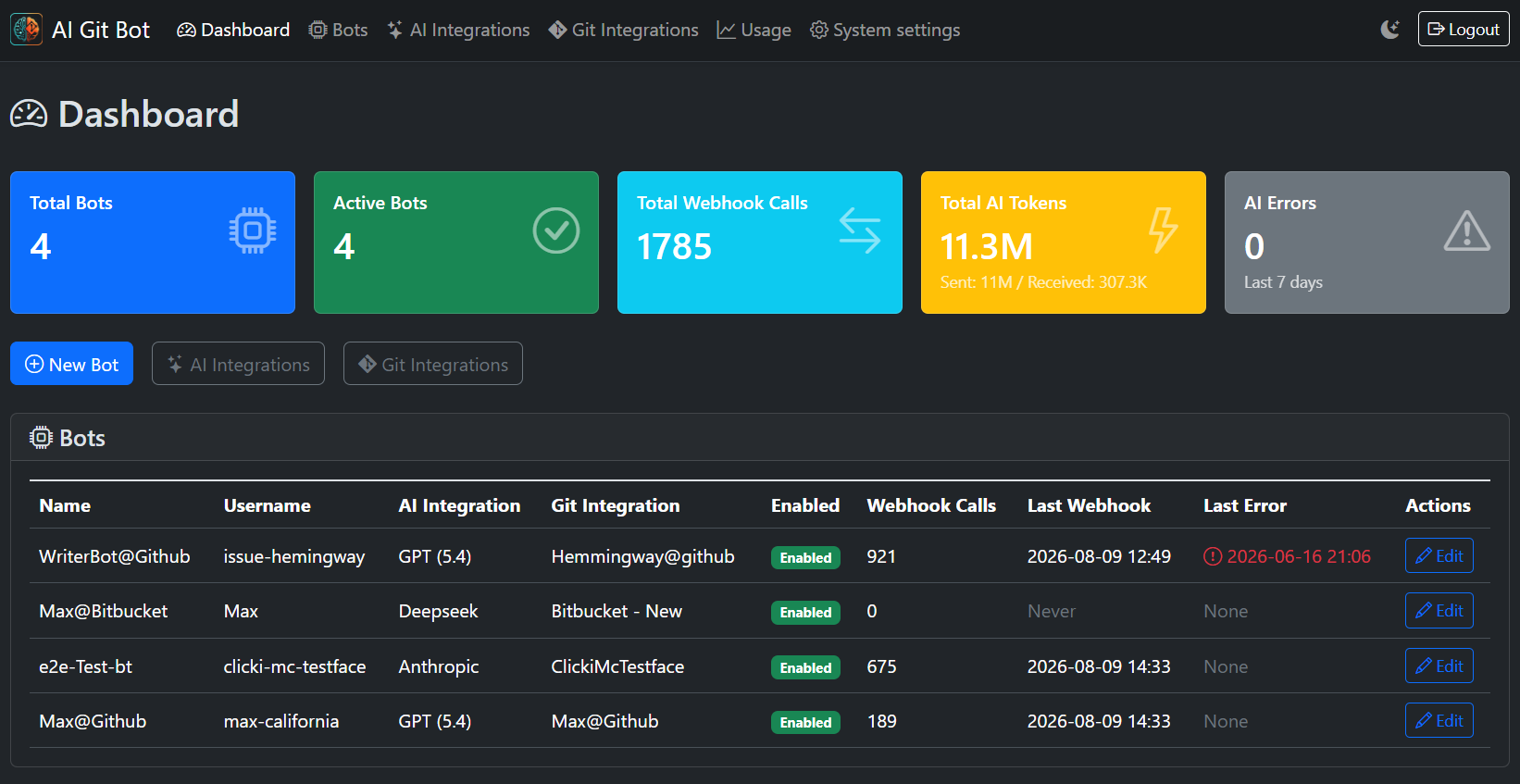Click the Total Webhook Calls 1785 value
Screen dimensions: 1520x784
tap(674, 246)
